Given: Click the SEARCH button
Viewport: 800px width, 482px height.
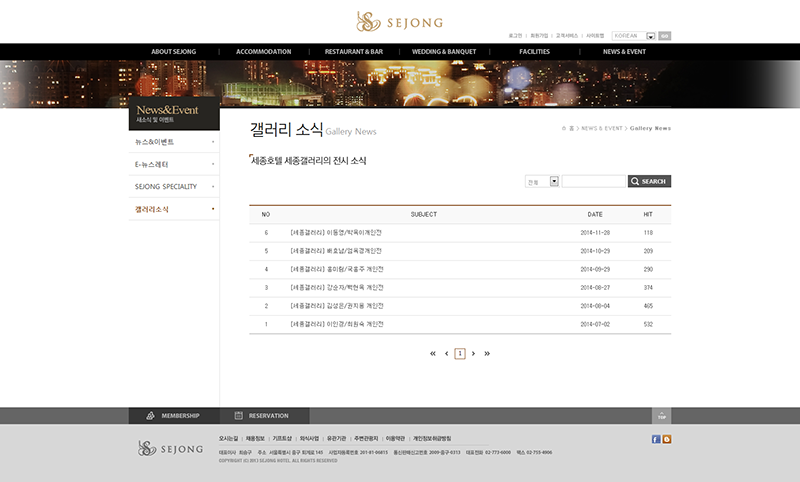Looking at the screenshot, I should pyautogui.click(x=649, y=181).
